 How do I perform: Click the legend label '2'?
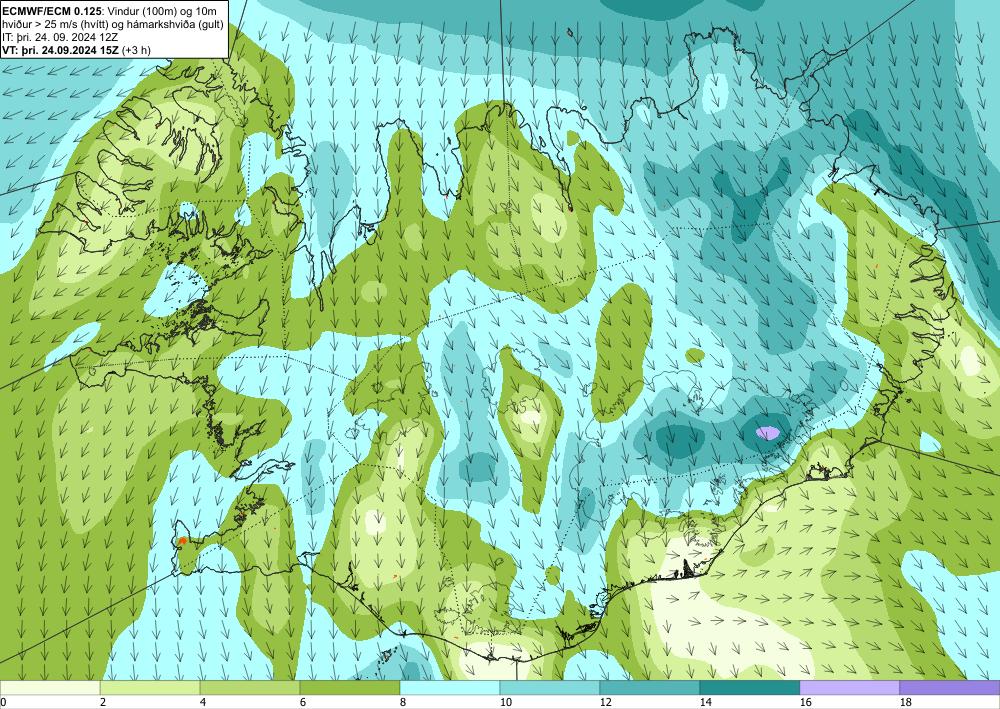coord(103,702)
